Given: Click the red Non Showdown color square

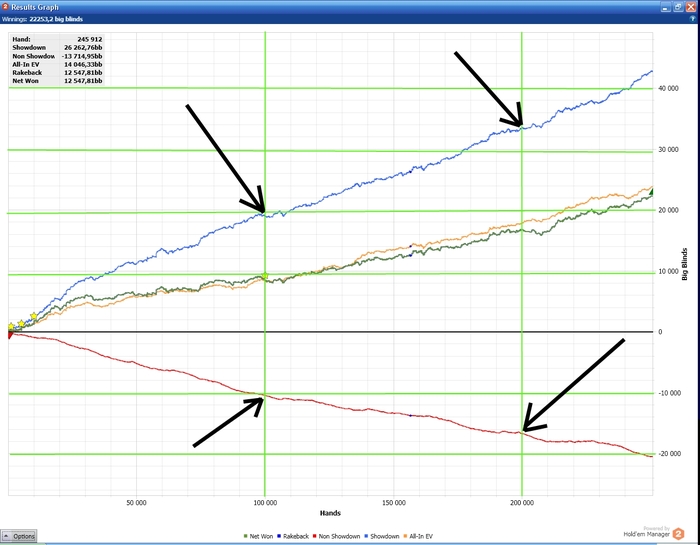Looking at the screenshot, I should tap(315, 537).
